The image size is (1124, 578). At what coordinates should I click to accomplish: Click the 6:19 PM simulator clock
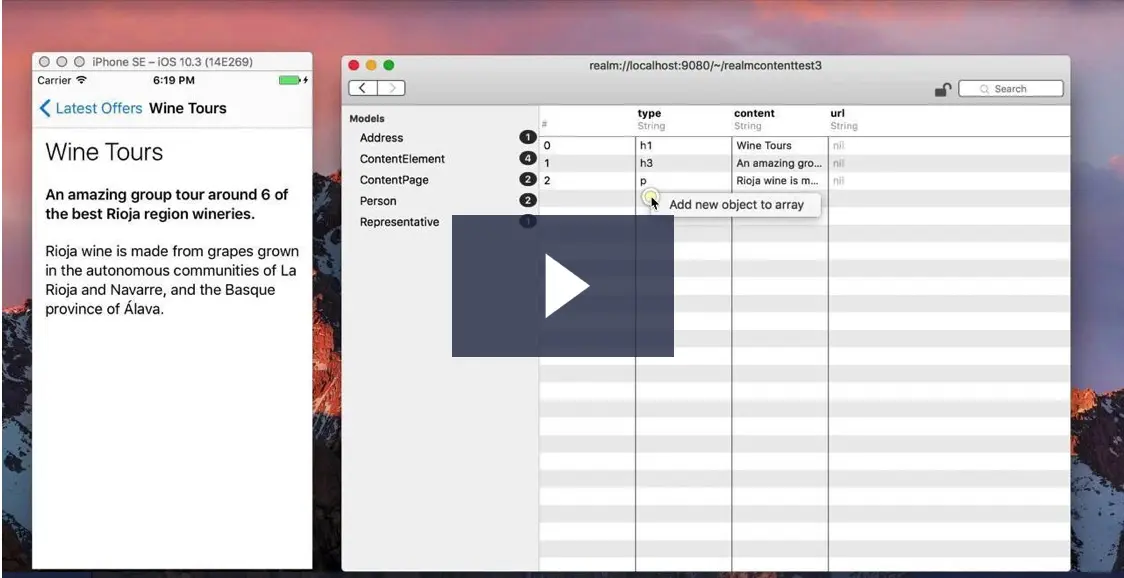point(173,80)
